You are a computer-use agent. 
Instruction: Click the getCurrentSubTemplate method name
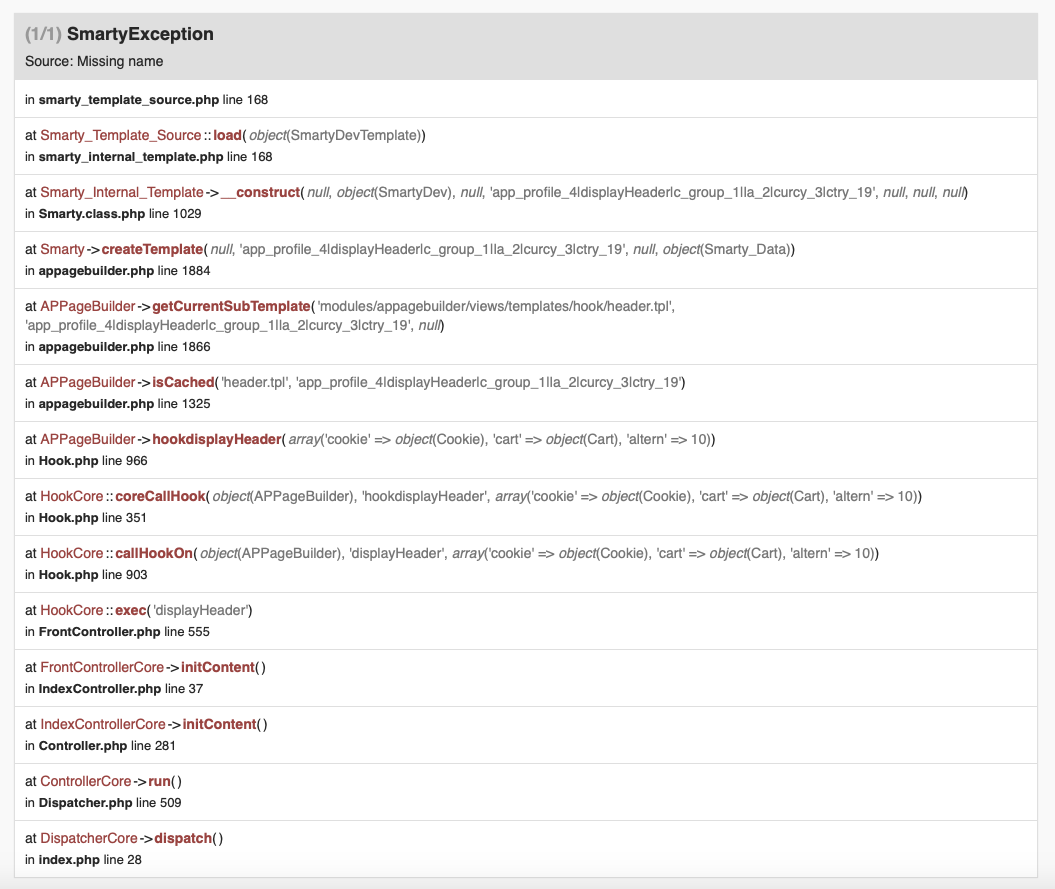pyautogui.click(x=231, y=307)
